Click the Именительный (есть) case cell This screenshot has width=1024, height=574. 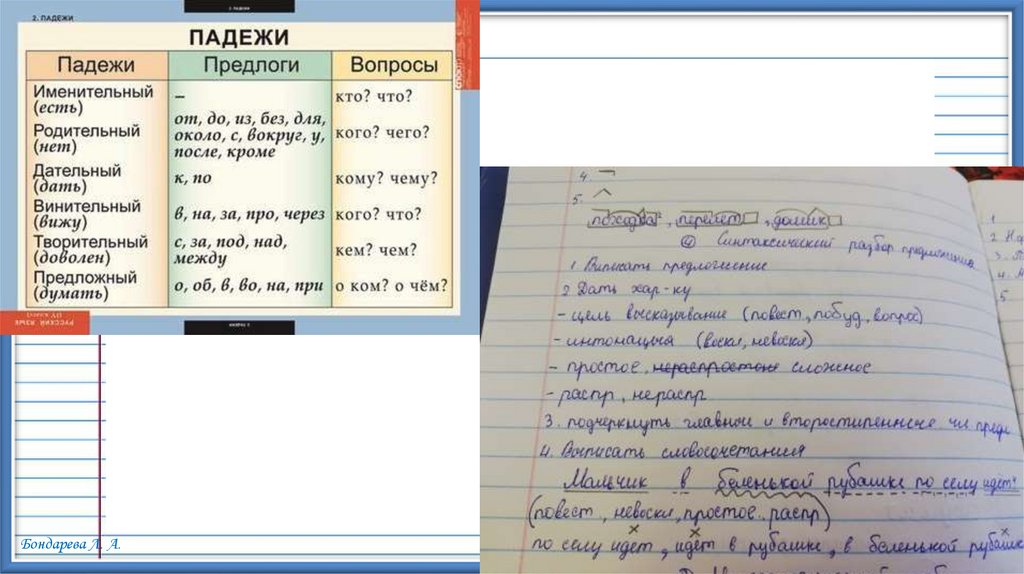pos(93,99)
